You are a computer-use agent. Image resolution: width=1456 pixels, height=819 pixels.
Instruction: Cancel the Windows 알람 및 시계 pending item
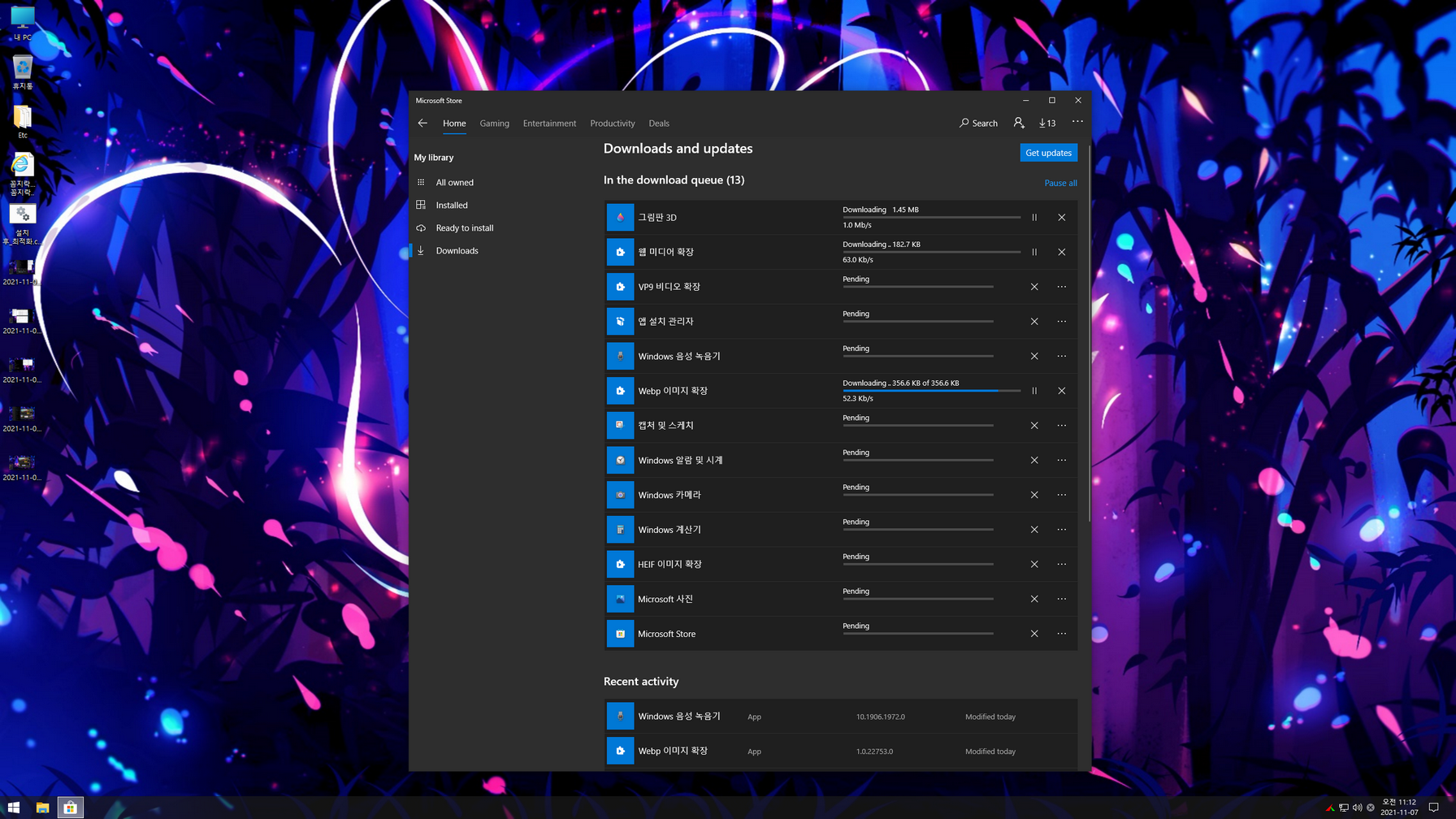click(x=1034, y=460)
